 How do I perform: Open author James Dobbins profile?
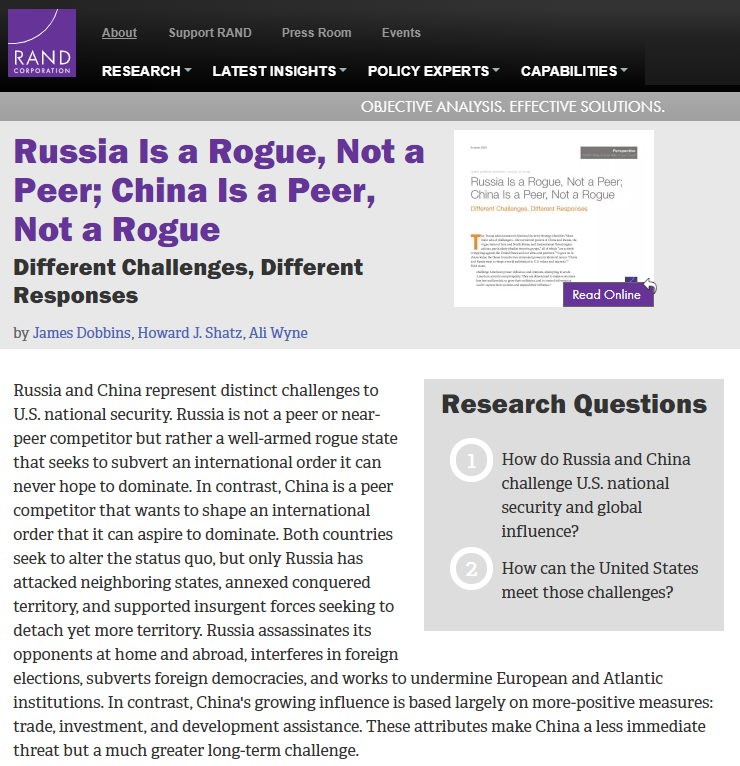pyautogui.click(x=80, y=332)
